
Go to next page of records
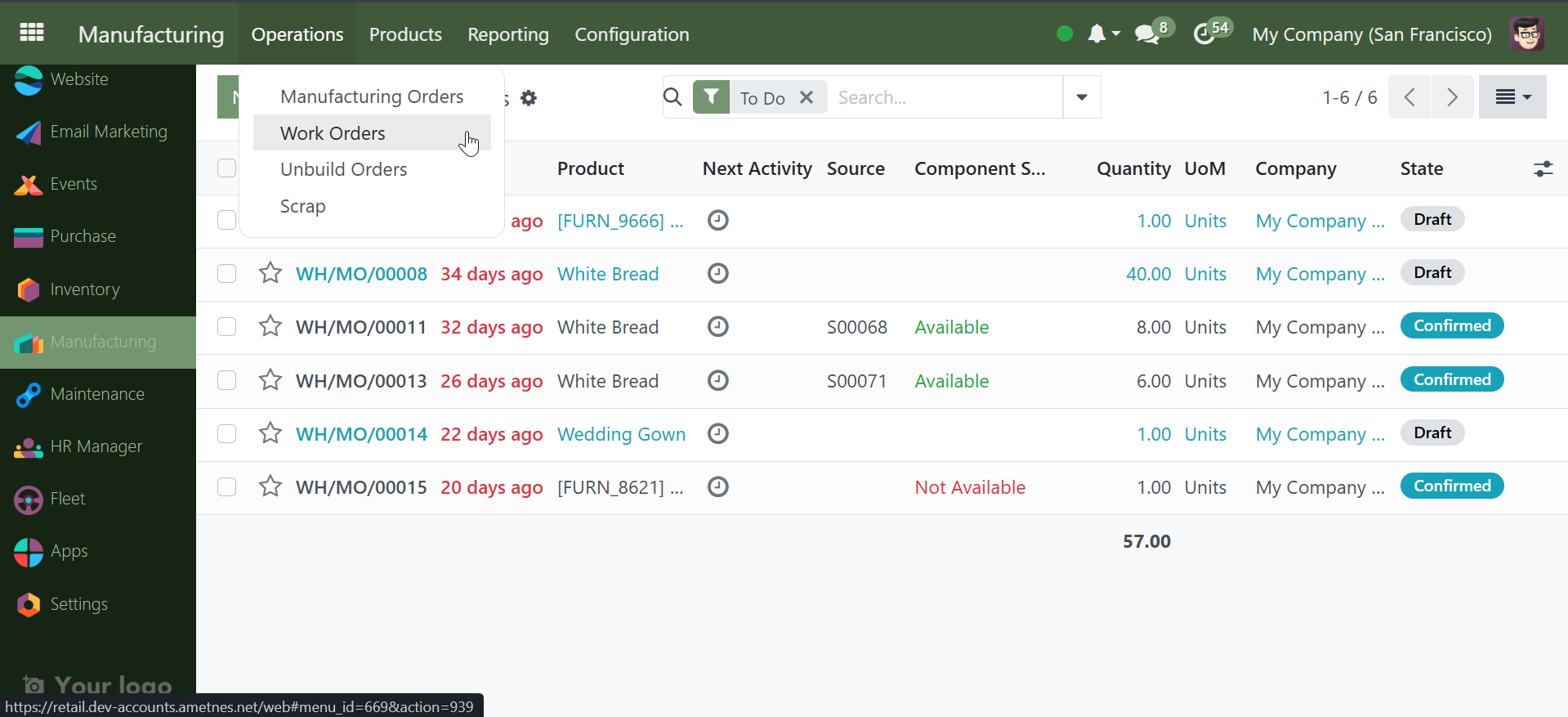(x=1452, y=97)
